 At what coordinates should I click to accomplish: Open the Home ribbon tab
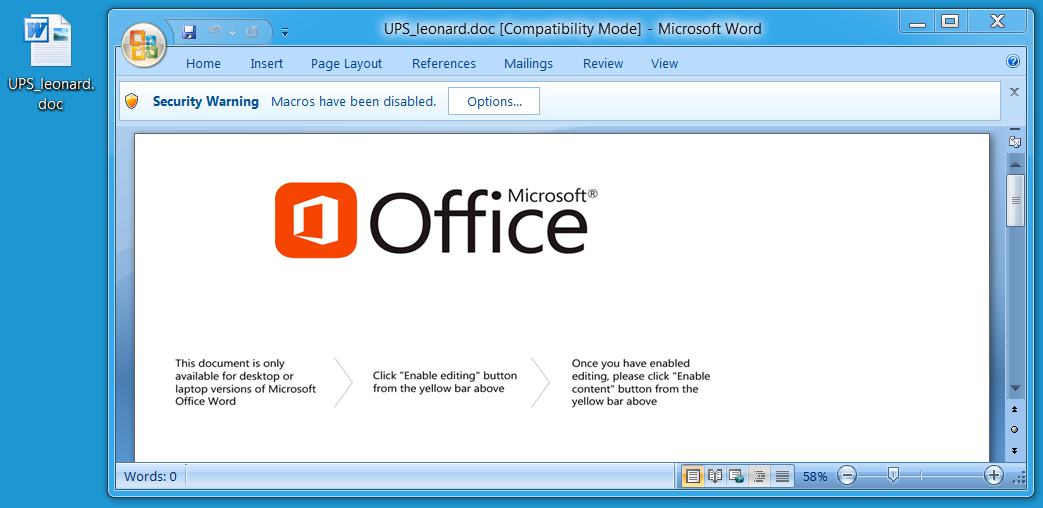(203, 64)
